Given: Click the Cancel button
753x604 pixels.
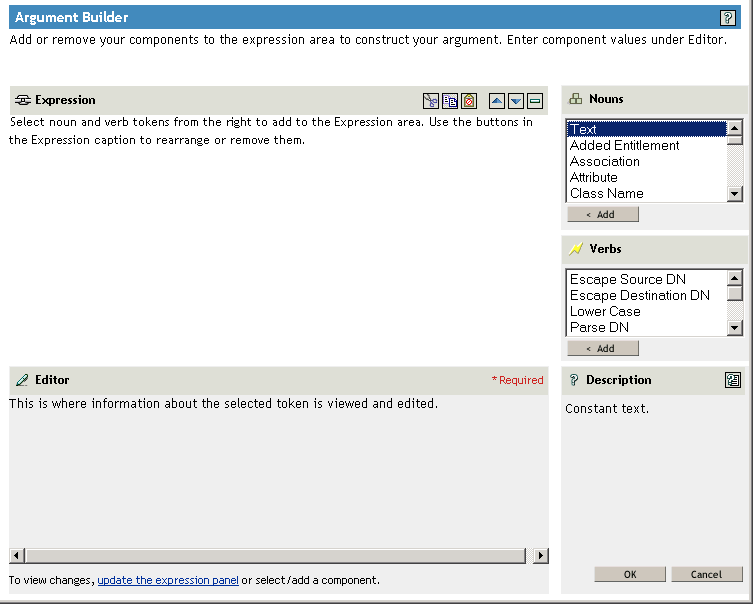Looking at the screenshot, I should tap(706, 574).
